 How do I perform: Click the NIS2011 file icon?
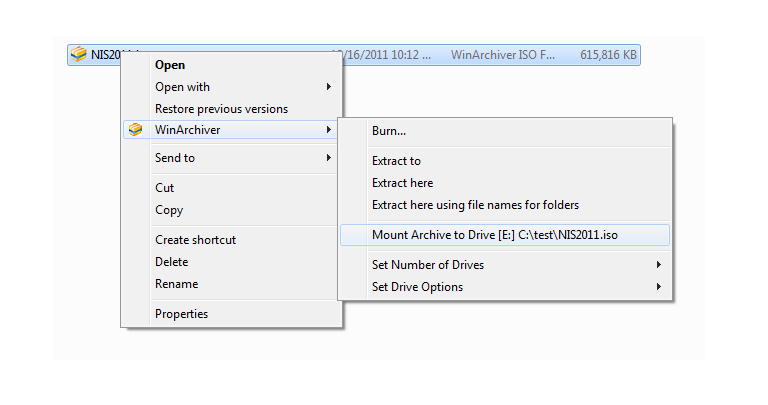tap(78, 55)
